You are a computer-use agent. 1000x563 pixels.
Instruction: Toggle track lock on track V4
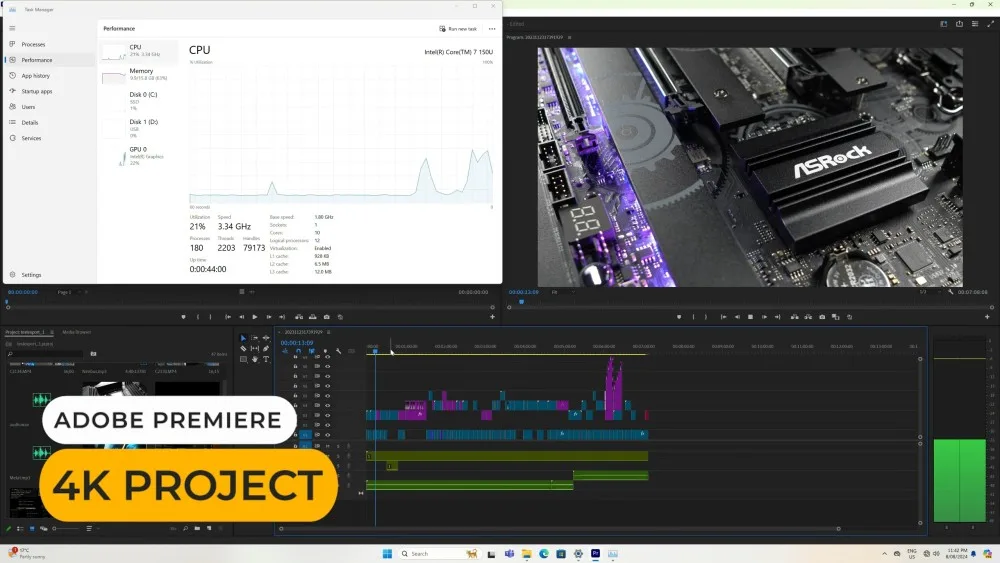(x=295, y=406)
